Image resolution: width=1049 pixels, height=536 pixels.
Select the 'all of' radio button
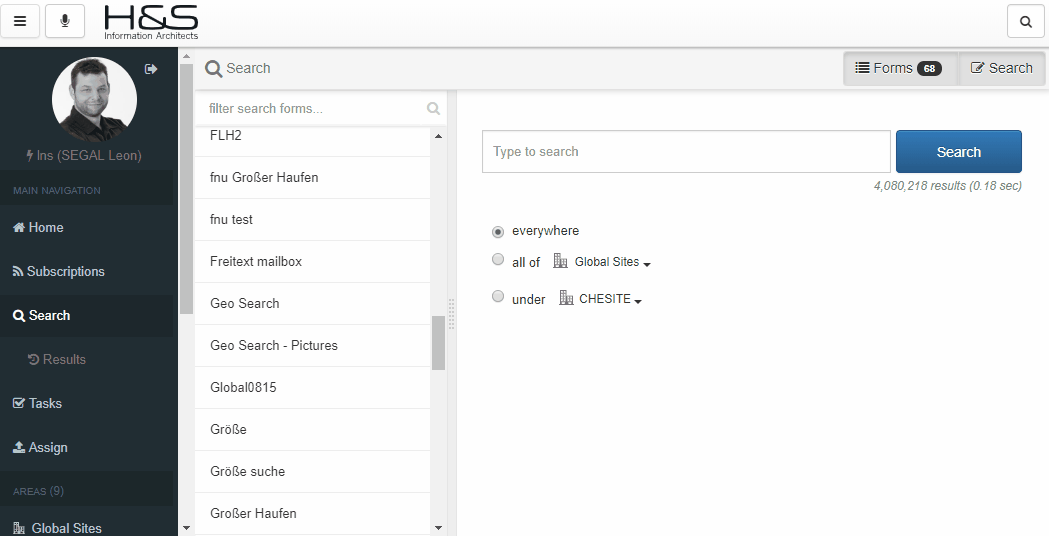coord(498,260)
